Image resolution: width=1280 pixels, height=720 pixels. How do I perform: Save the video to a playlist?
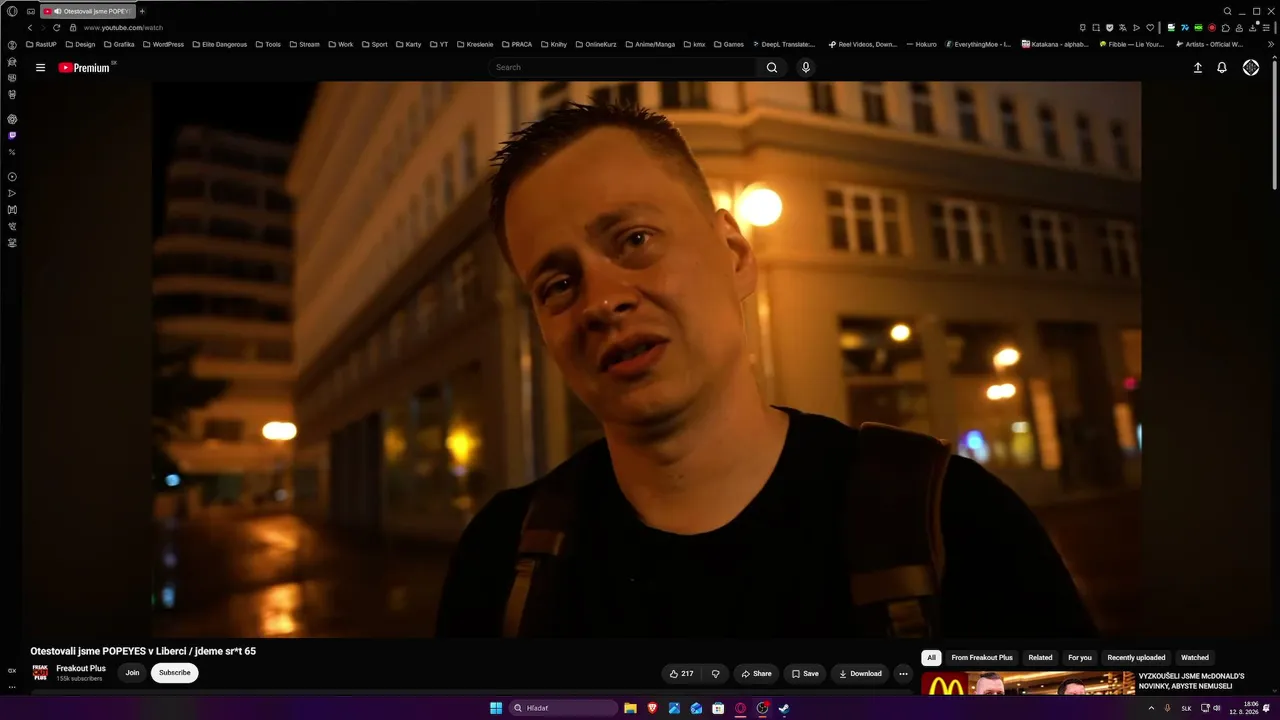tap(805, 674)
